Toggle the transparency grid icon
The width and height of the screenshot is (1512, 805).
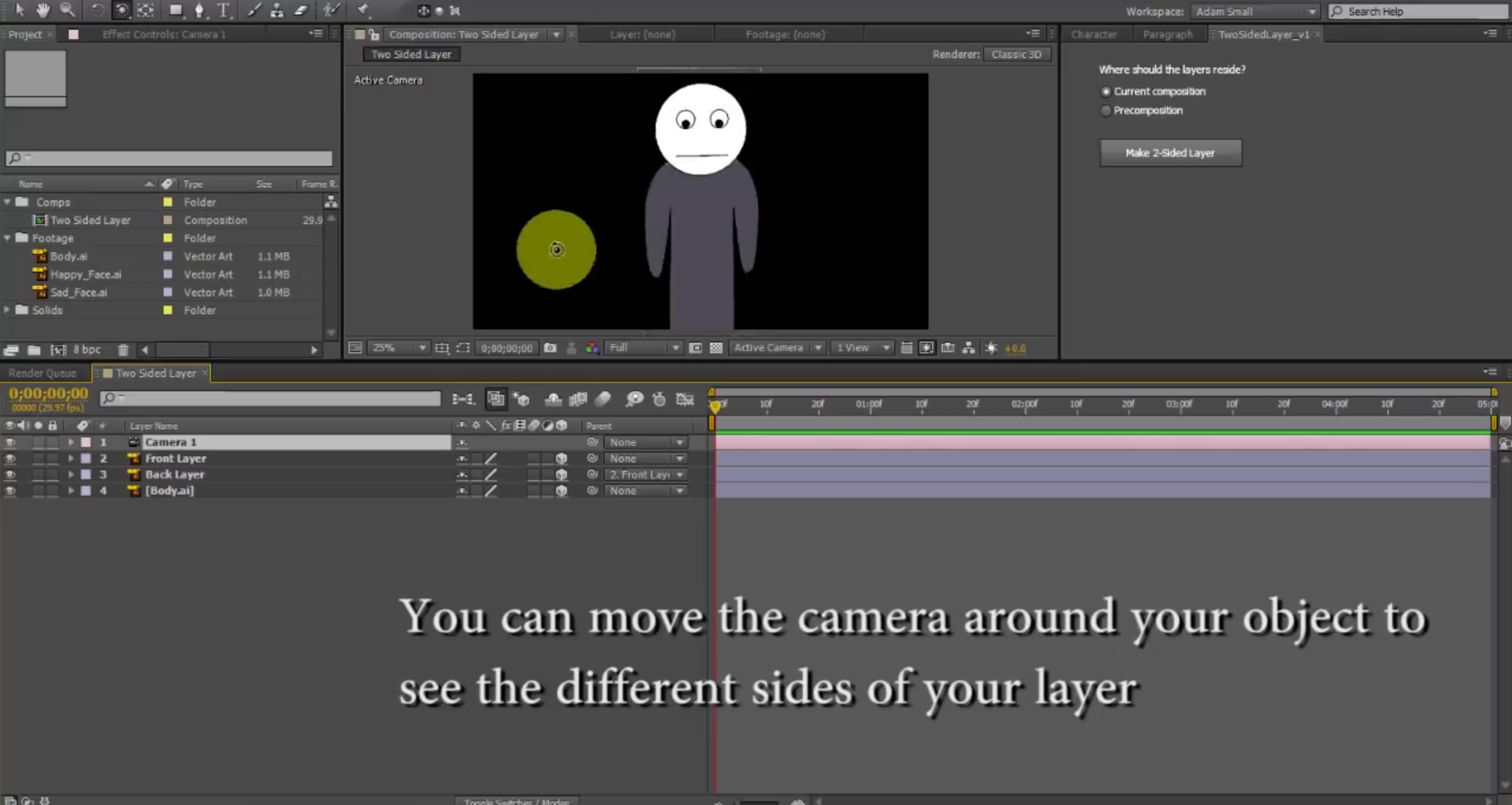point(716,348)
